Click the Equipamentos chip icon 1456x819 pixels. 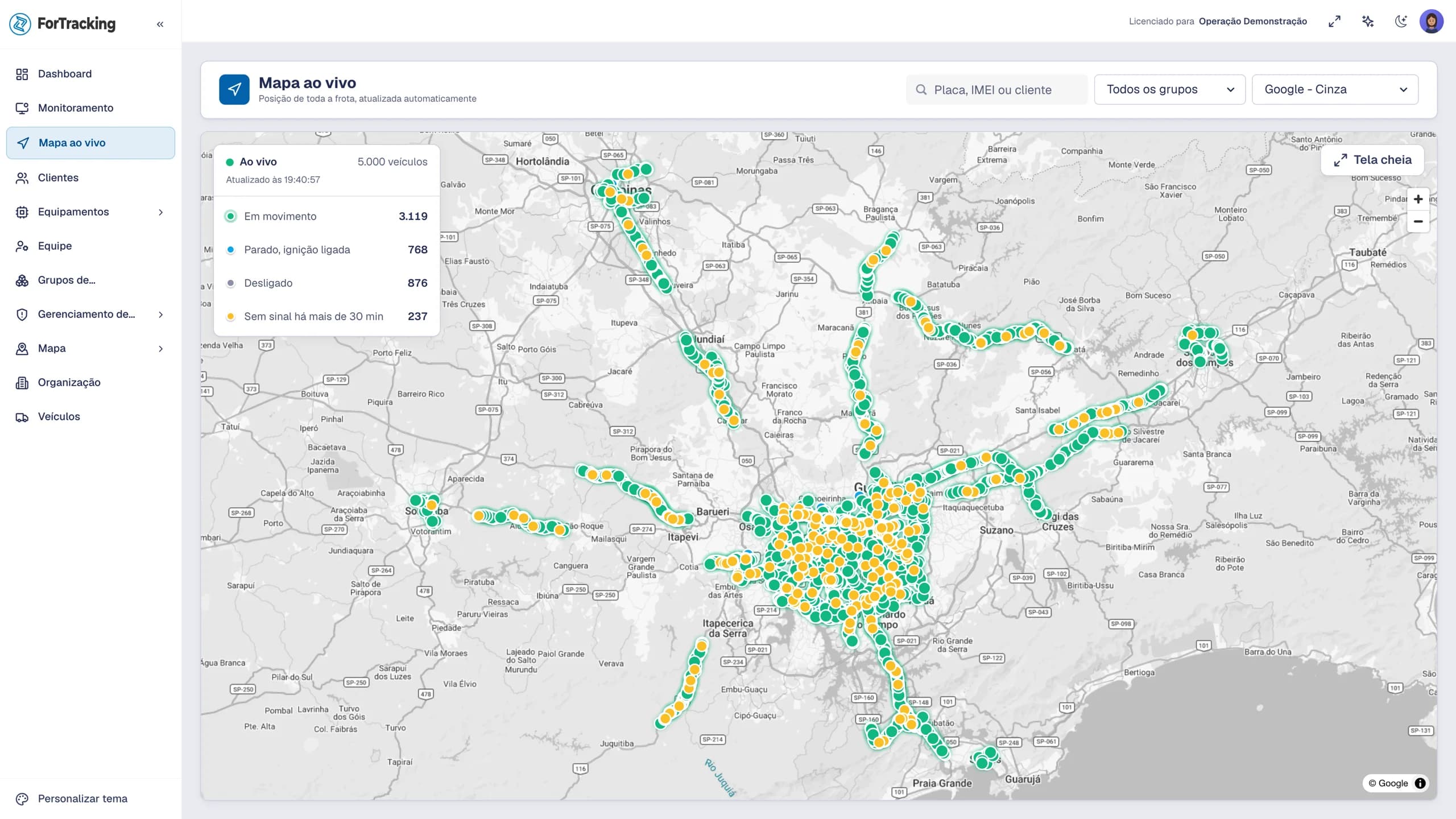pos(22,212)
